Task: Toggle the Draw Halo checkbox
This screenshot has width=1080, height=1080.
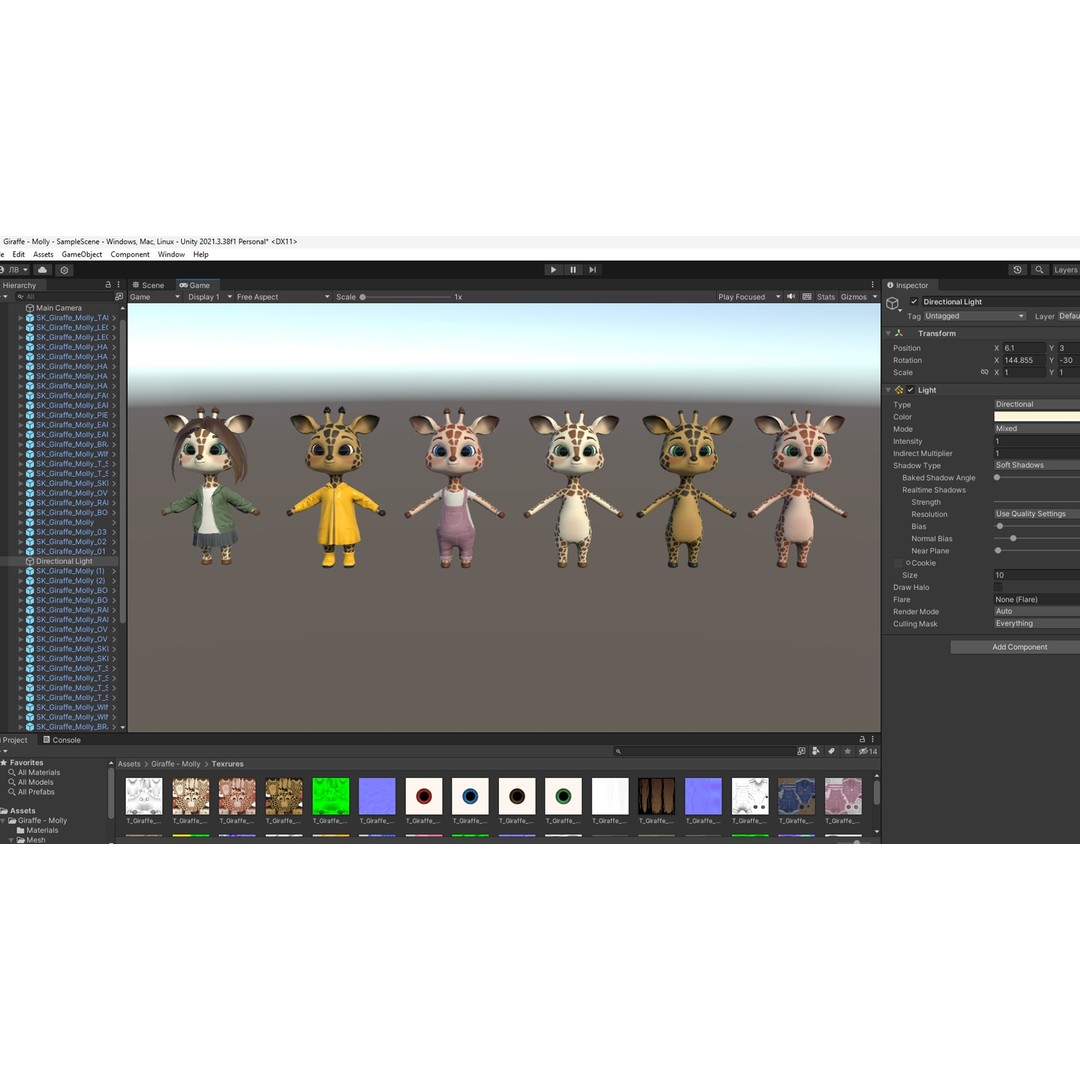Action: [997, 587]
